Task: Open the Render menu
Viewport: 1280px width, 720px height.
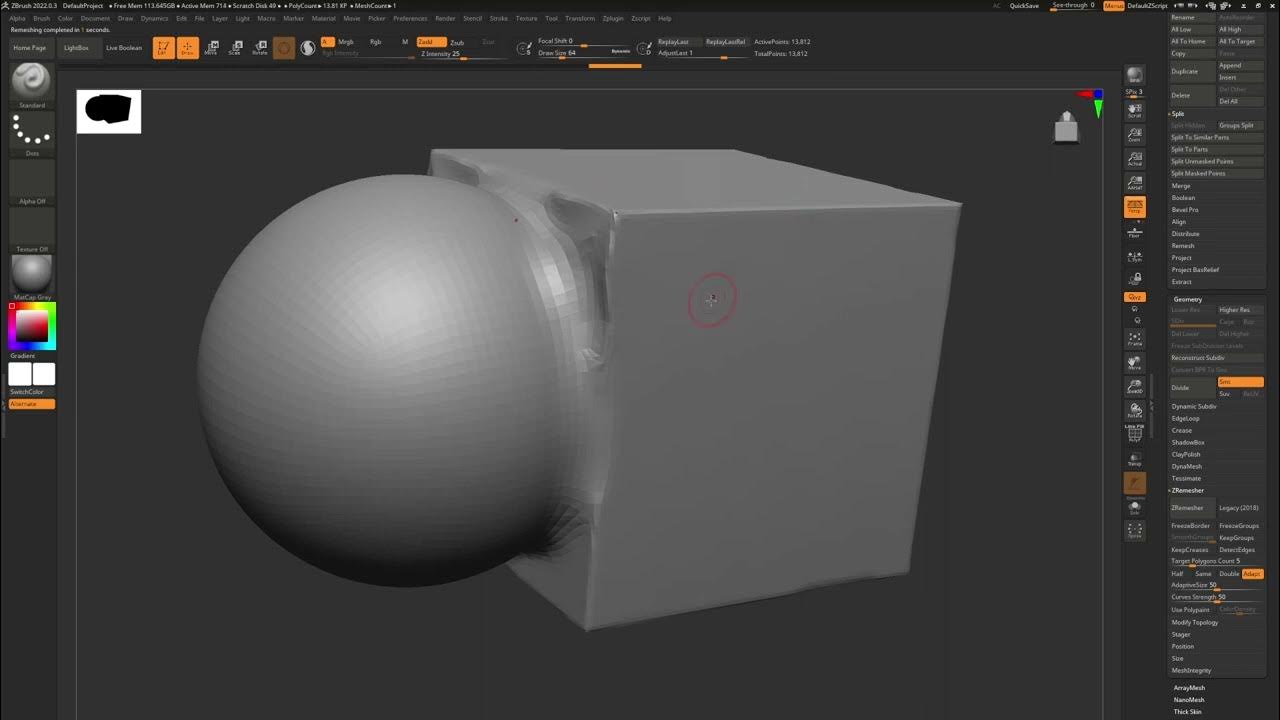Action: (445, 18)
